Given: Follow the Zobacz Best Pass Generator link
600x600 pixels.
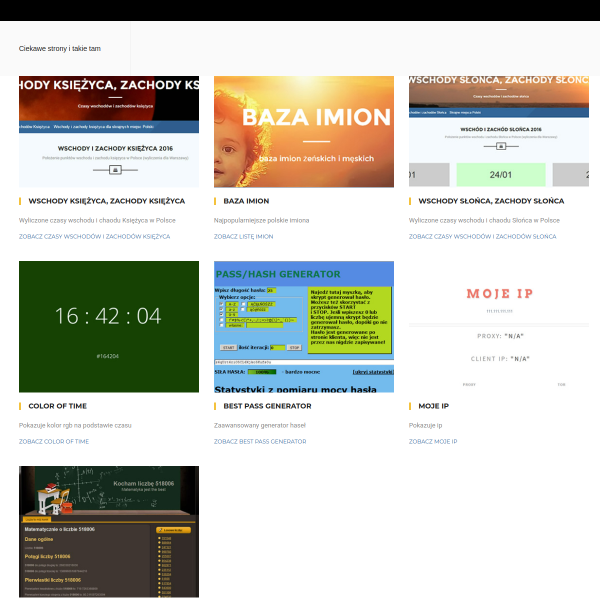Looking at the screenshot, I should (260, 442).
